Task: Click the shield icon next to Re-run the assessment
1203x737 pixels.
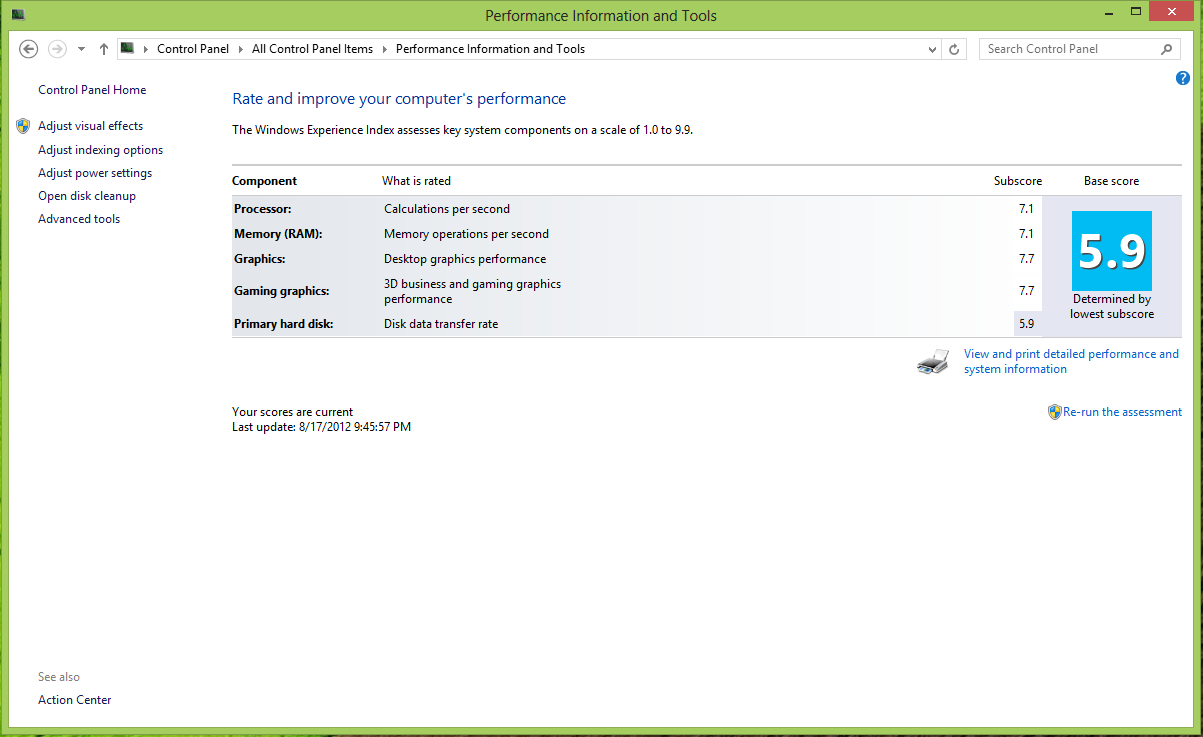Action: (1054, 412)
